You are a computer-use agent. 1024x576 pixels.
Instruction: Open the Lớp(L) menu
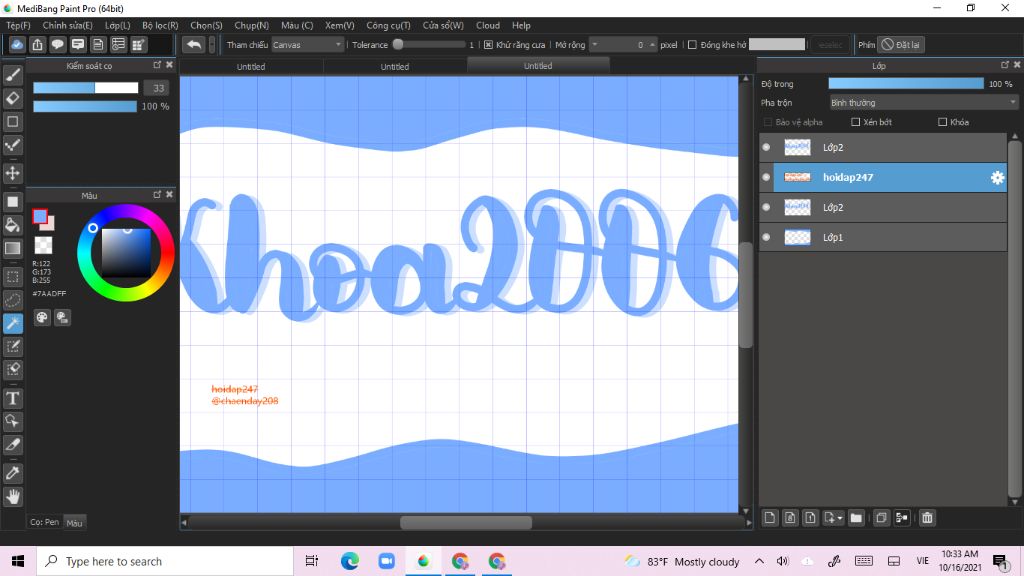[118, 25]
